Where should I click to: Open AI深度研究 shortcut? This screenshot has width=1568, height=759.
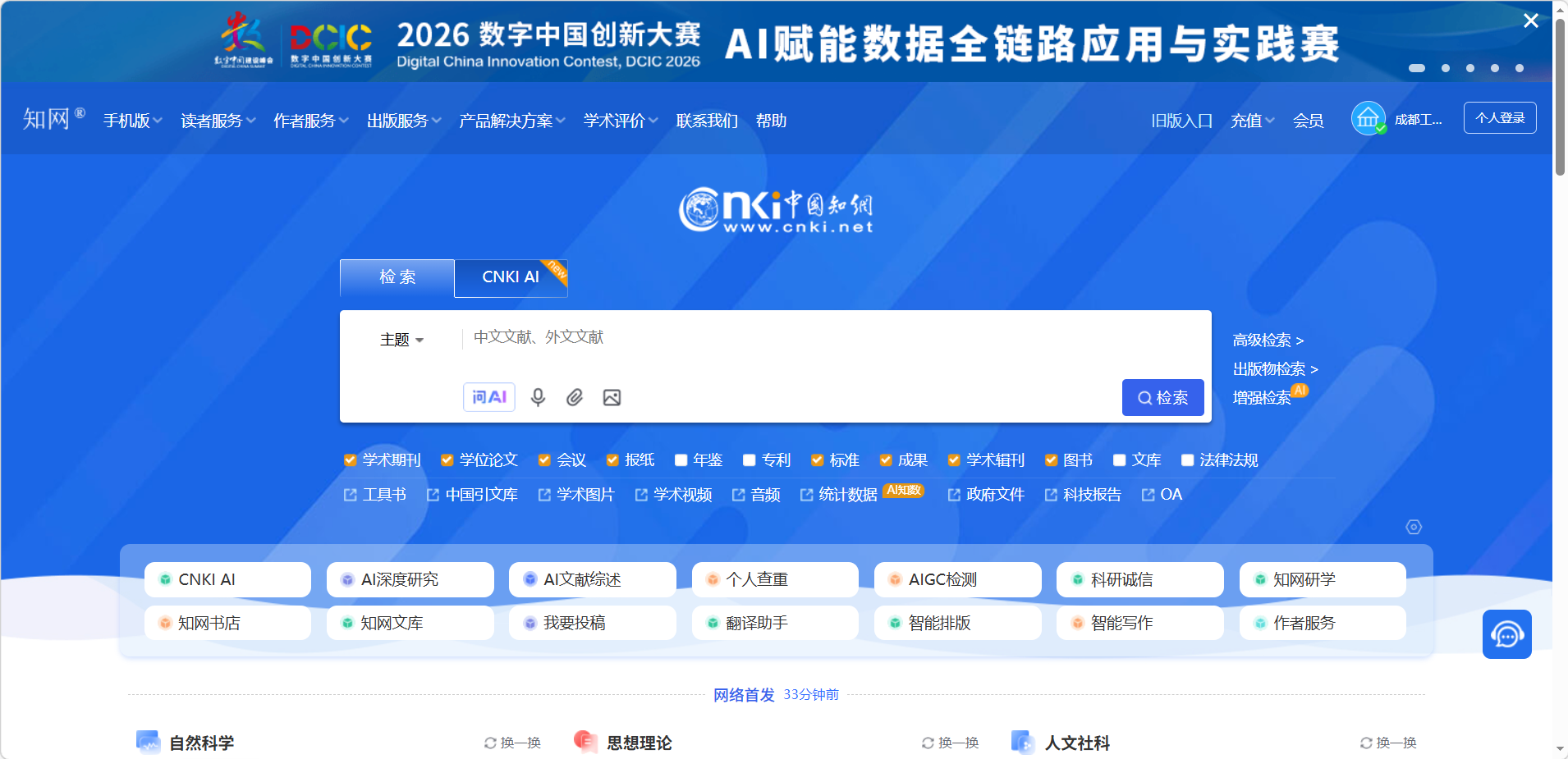(x=410, y=579)
